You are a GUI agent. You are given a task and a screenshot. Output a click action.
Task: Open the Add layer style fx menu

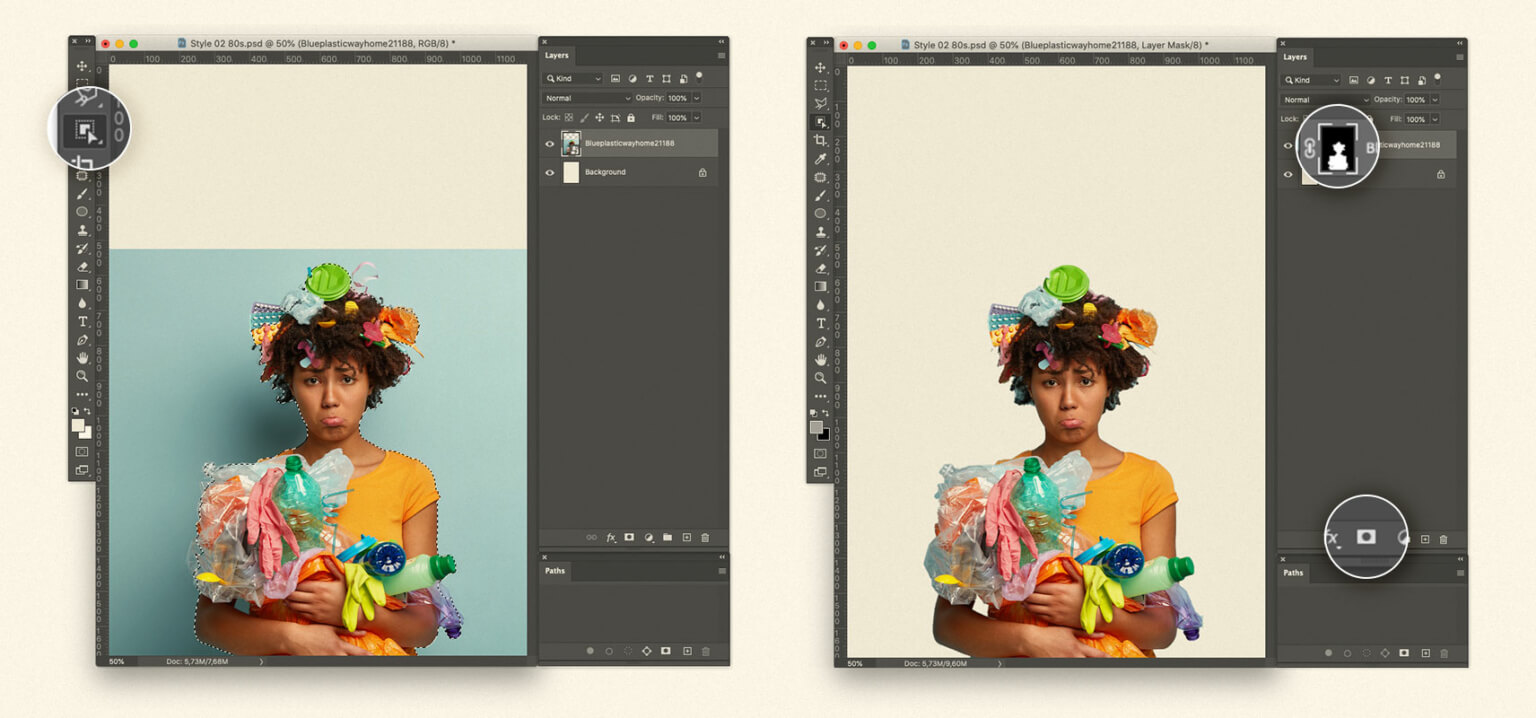(x=610, y=537)
